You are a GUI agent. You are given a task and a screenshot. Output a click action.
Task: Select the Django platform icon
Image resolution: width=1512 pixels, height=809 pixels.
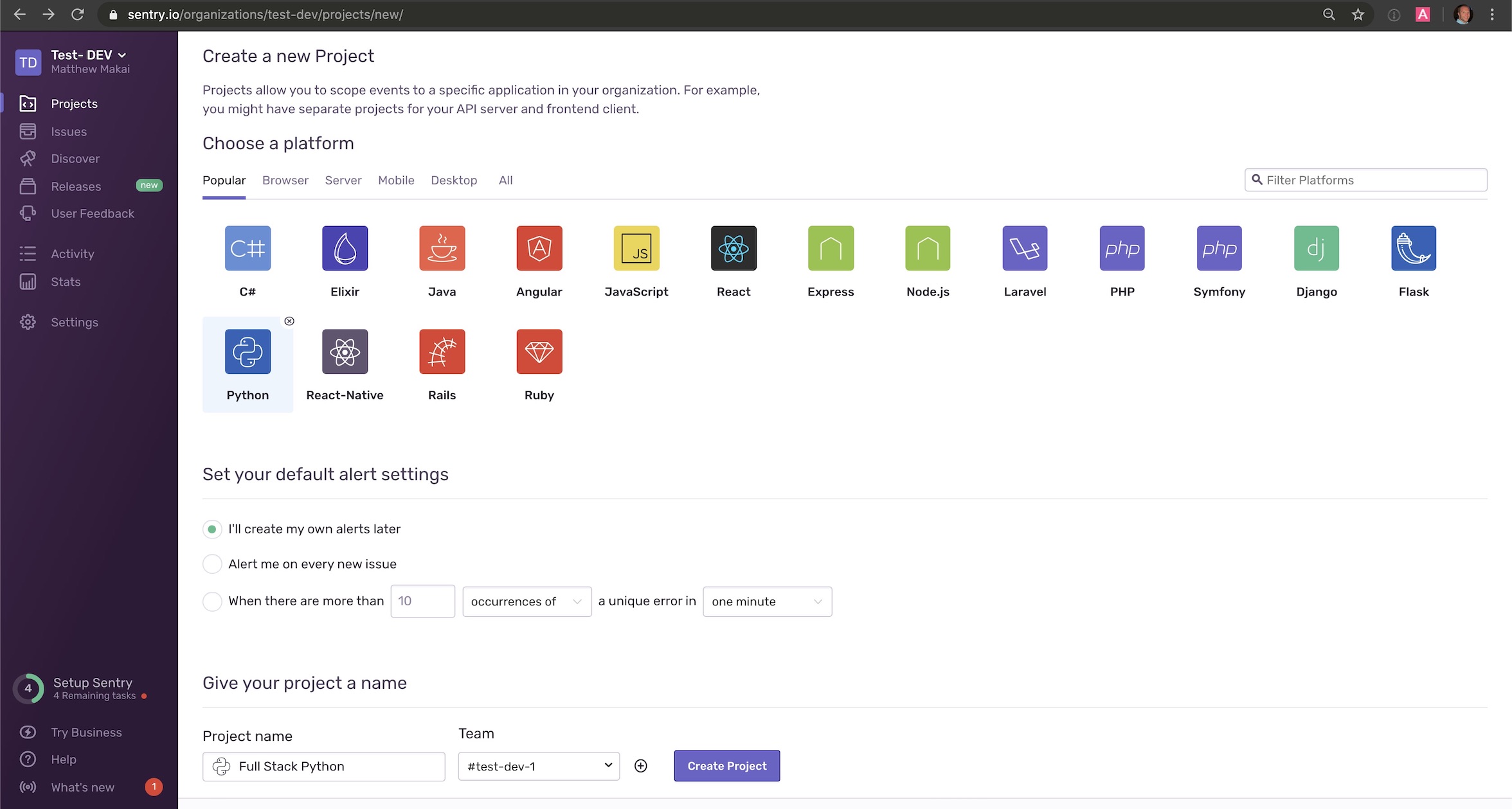coord(1316,249)
